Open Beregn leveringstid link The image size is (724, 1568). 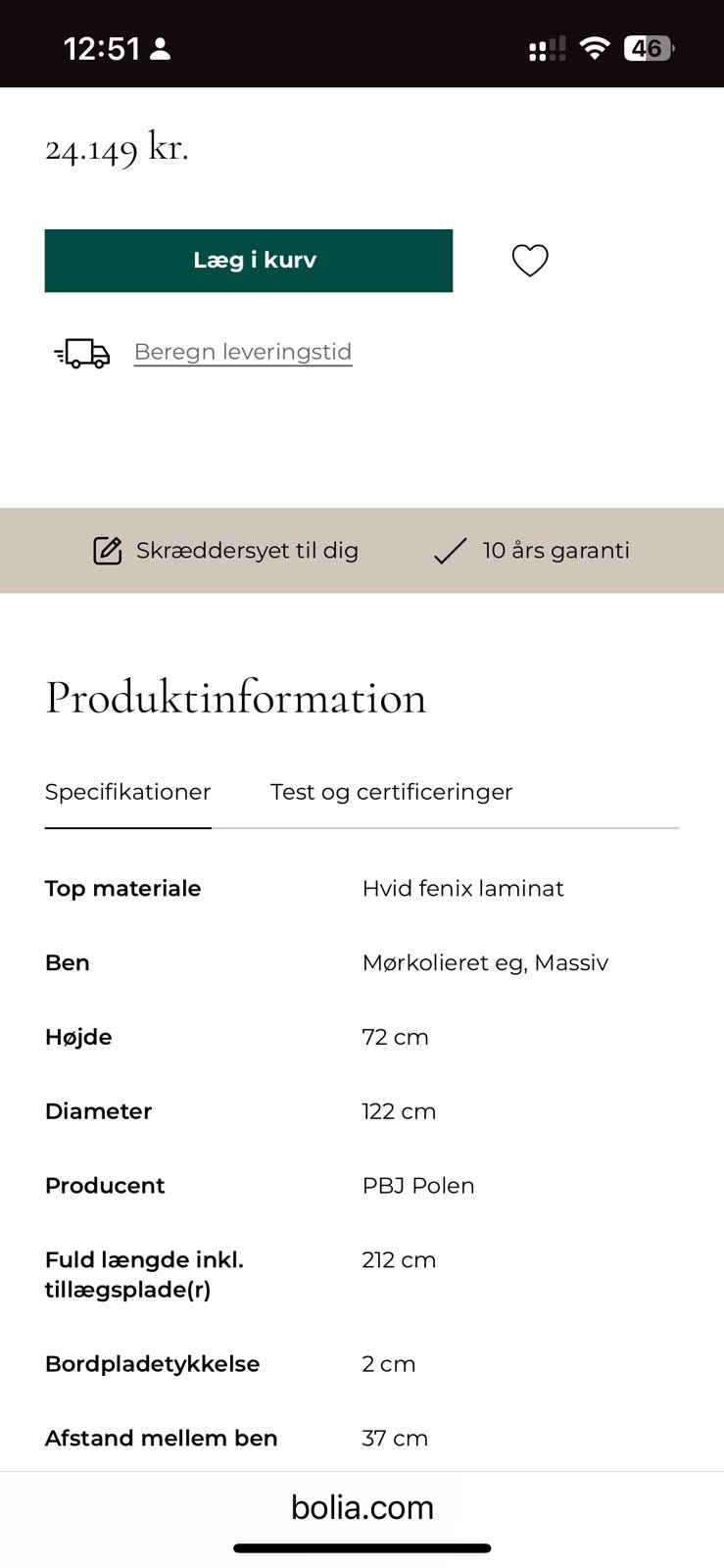tap(242, 352)
